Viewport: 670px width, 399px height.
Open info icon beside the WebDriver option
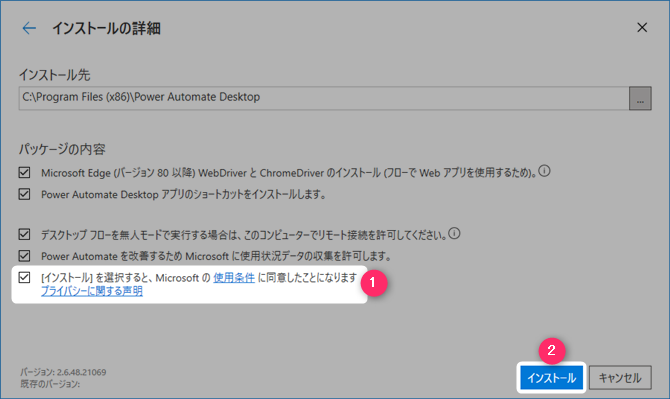[x=544, y=171]
